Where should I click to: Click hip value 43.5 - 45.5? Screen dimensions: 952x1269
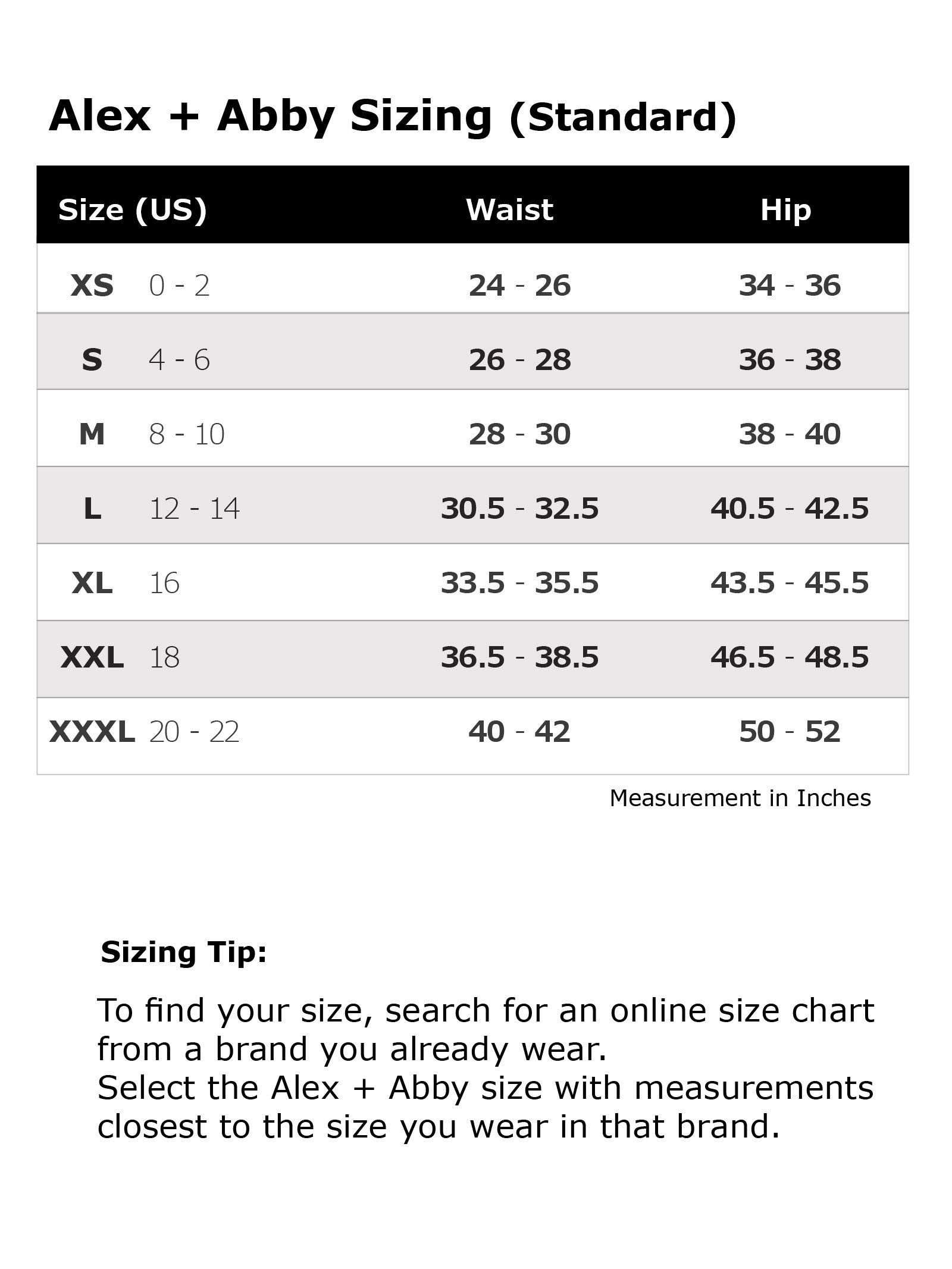790,583
